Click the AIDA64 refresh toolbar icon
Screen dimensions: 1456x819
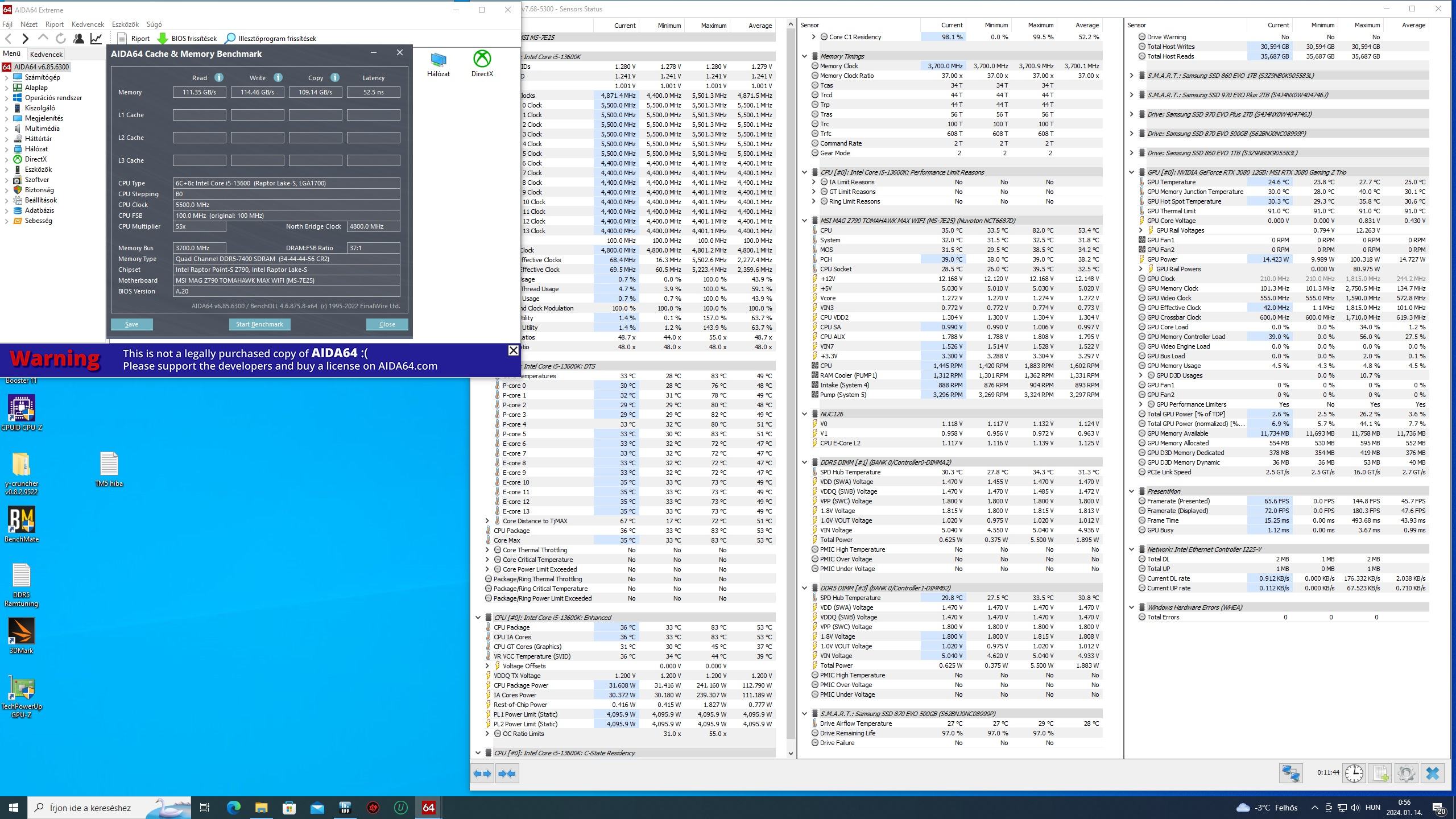(60, 38)
